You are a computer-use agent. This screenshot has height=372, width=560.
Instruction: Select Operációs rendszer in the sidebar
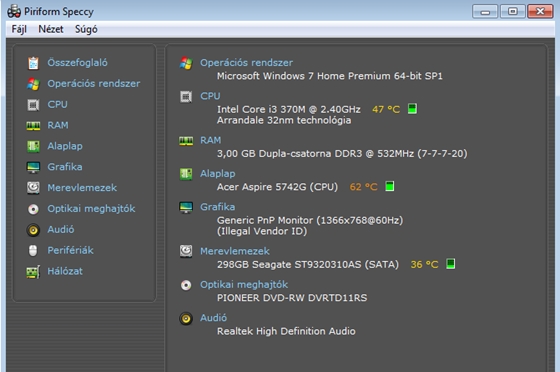click(94, 84)
